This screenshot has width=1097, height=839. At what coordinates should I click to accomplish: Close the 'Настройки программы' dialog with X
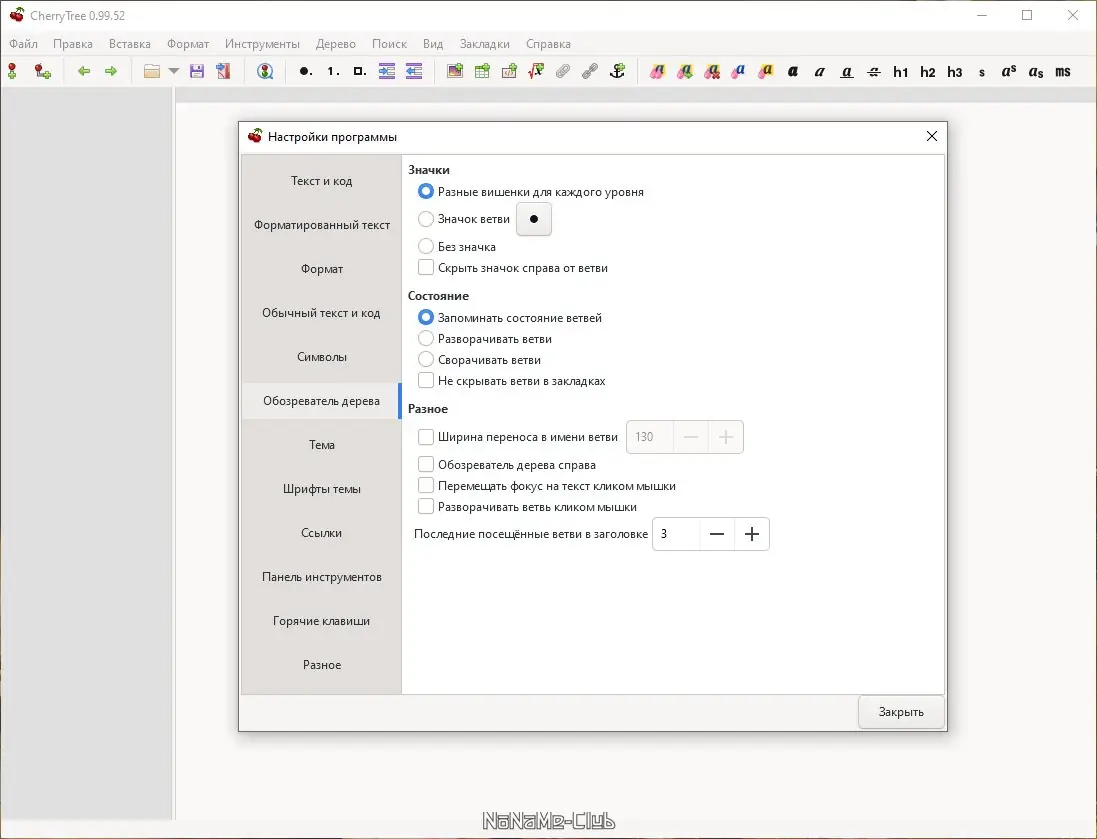[x=931, y=136]
